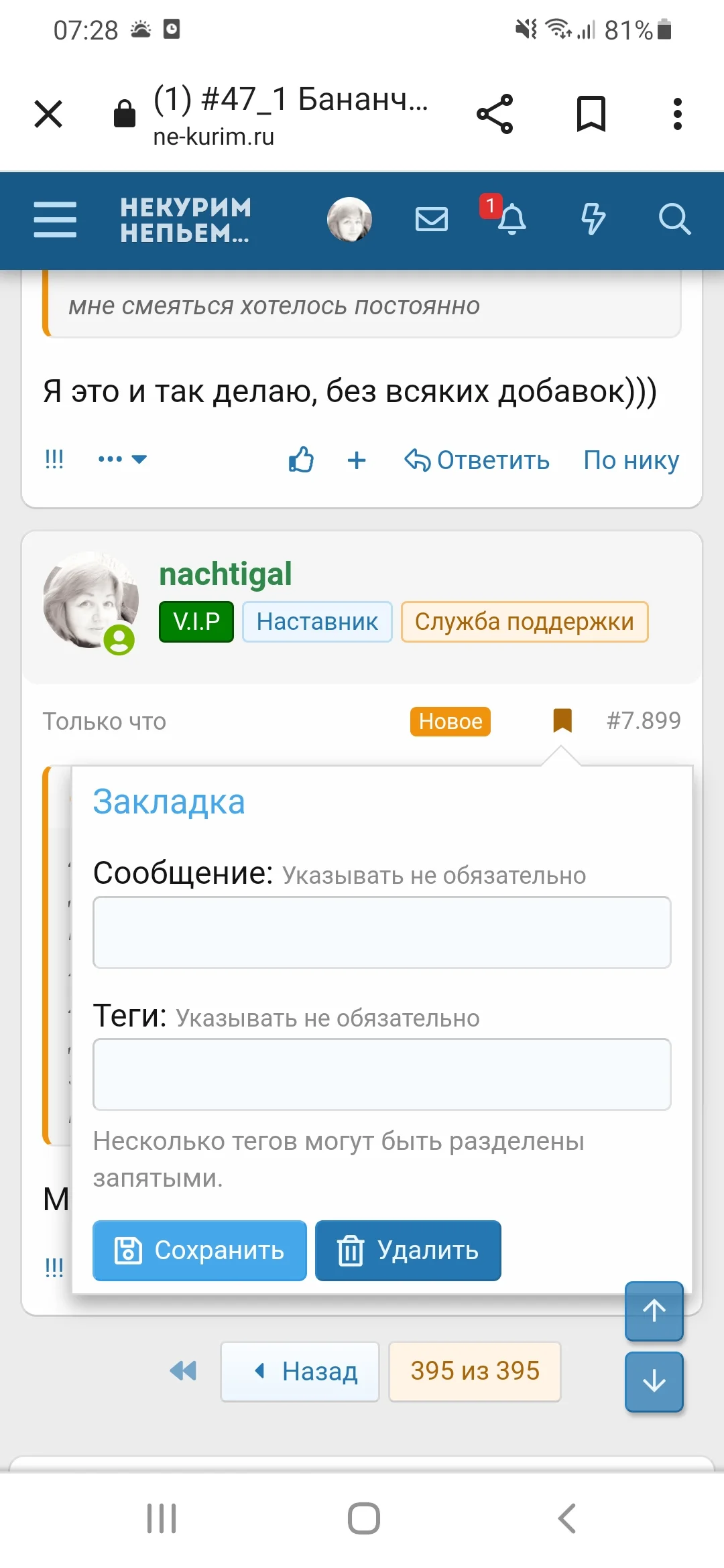Toggle the orange bookmark icon on post

click(562, 721)
